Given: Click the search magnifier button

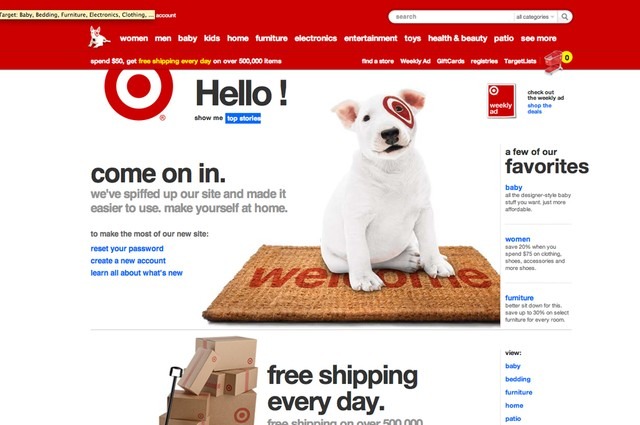Looking at the screenshot, I should point(564,17).
